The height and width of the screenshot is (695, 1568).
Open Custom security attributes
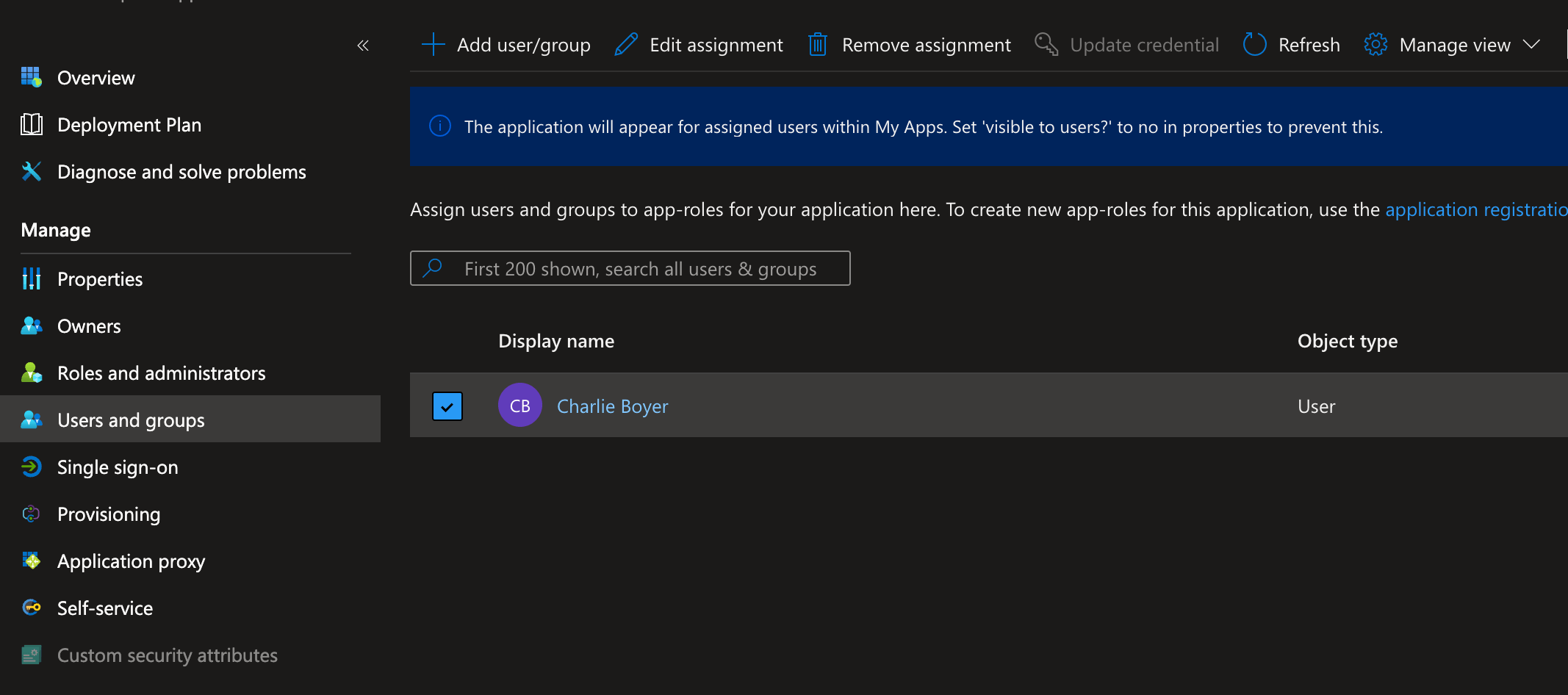pos(168,655)
